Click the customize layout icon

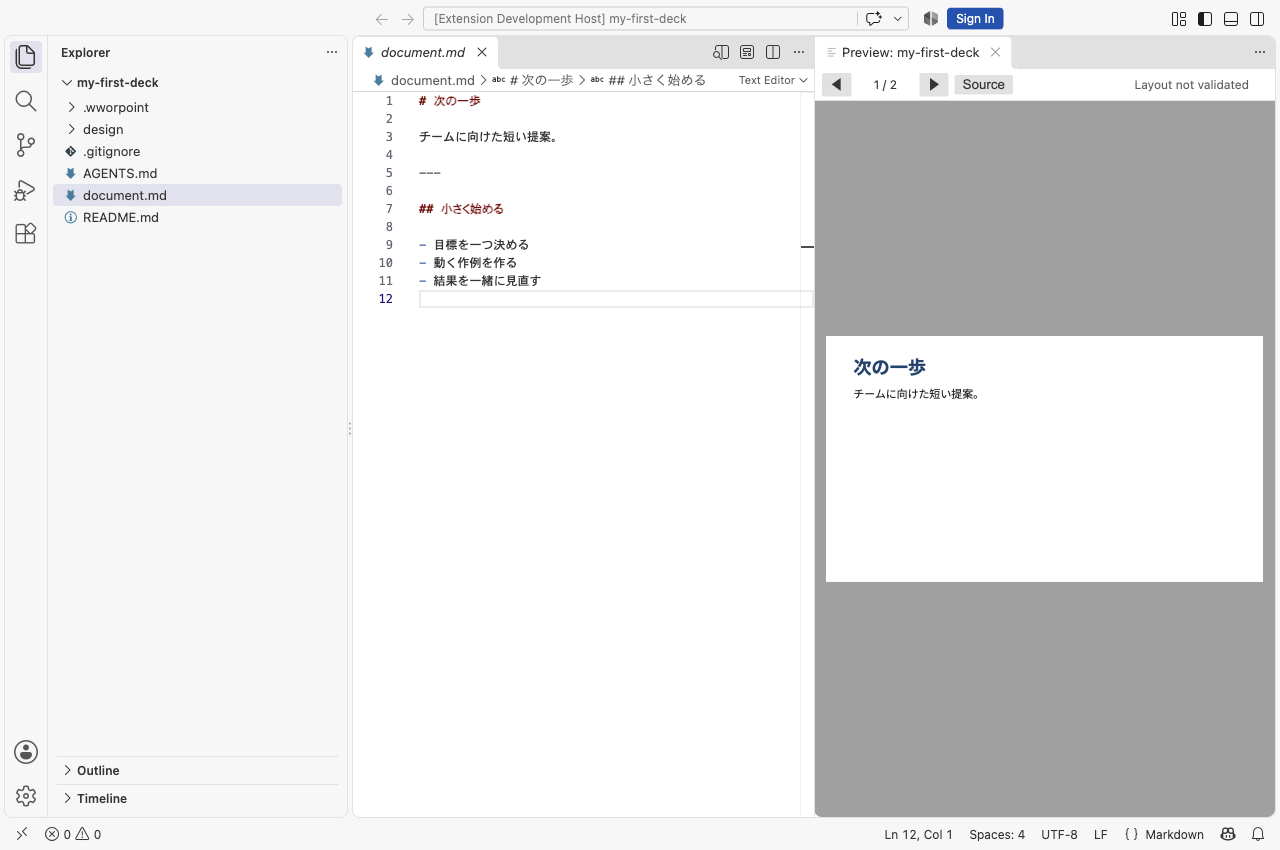coord(1179,19)
